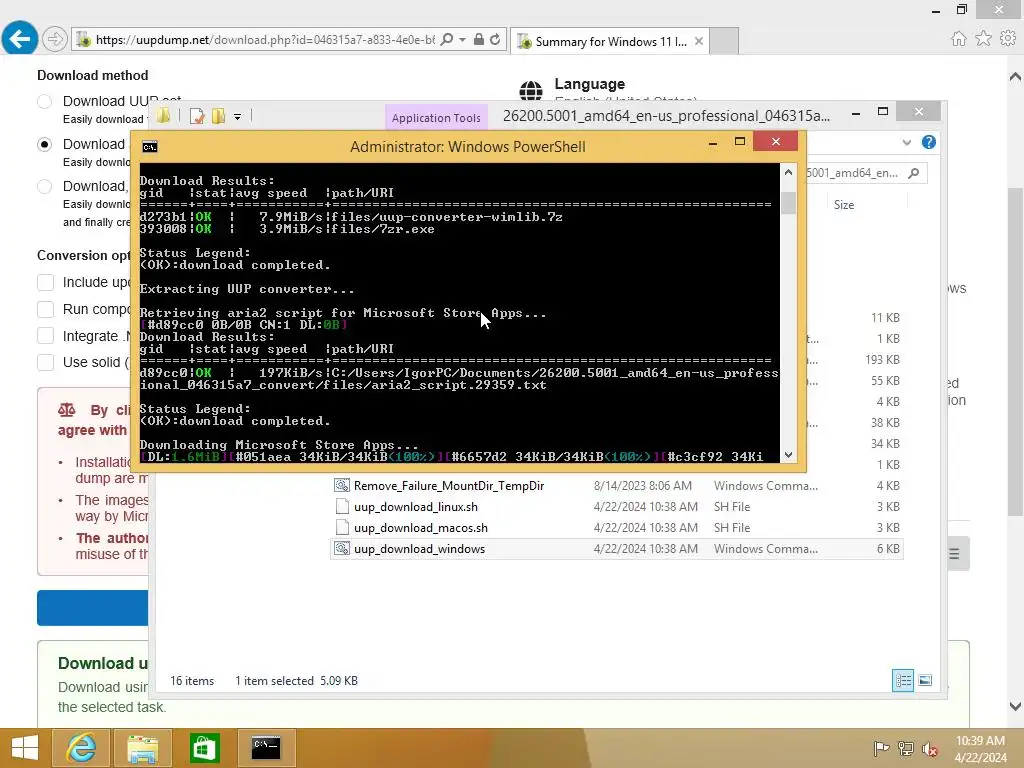The image size is (1024, 768).
Task: Select the uup_download_macos.sh file
Action: tap(421, 528)
